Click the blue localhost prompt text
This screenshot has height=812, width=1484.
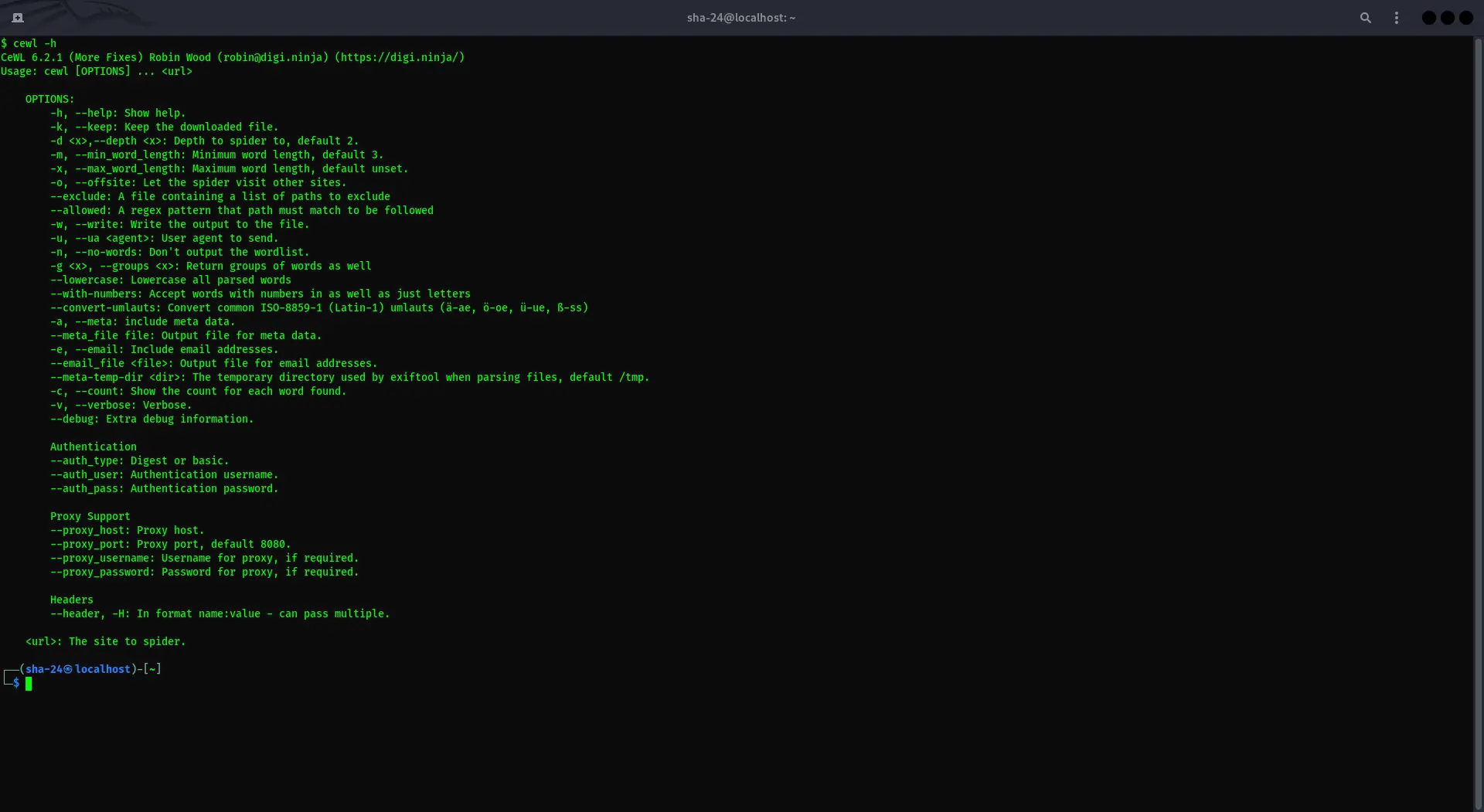point(102,669)
